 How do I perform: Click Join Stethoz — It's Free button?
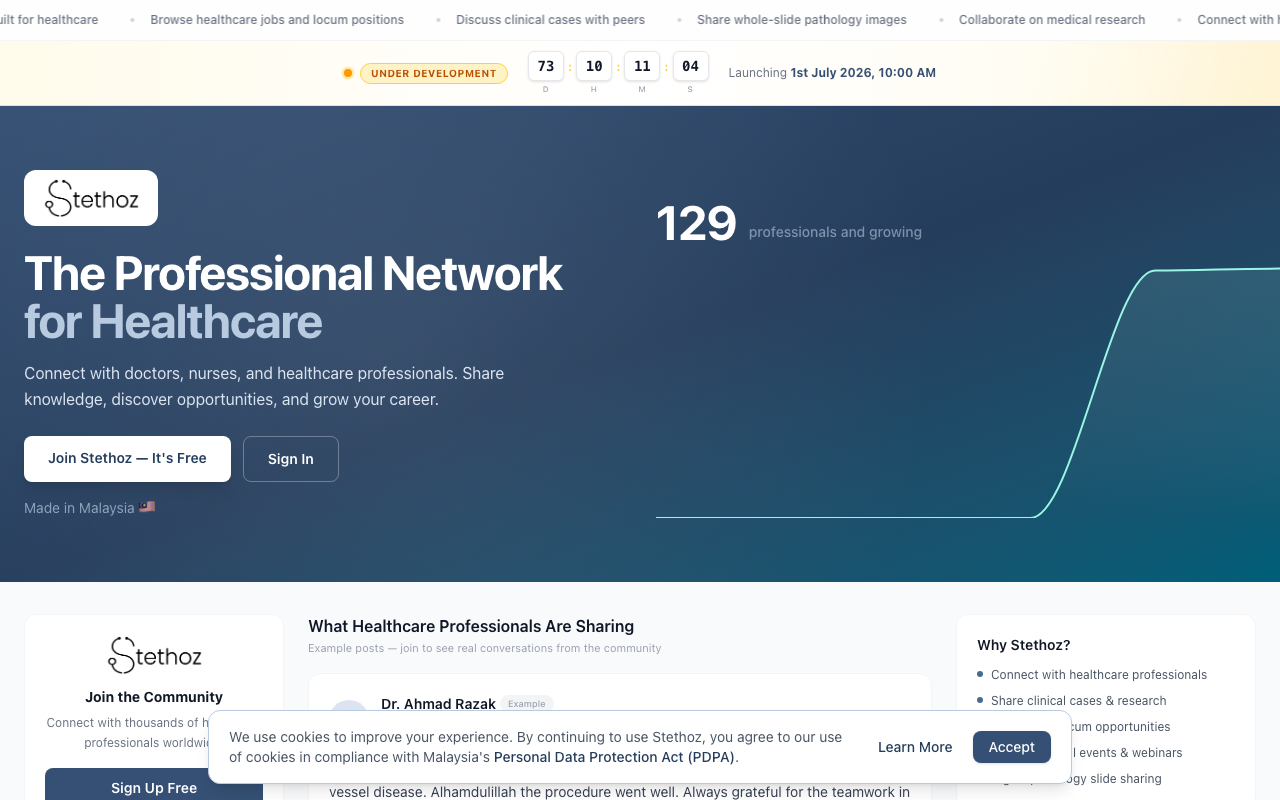click(x=127, y=459)
